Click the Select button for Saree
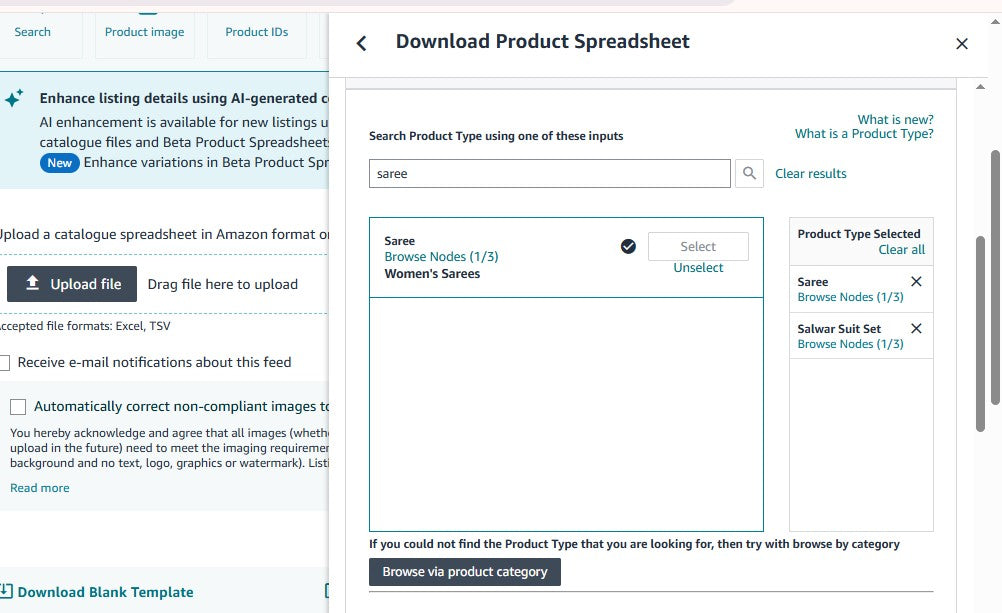 tap(698, 246)
